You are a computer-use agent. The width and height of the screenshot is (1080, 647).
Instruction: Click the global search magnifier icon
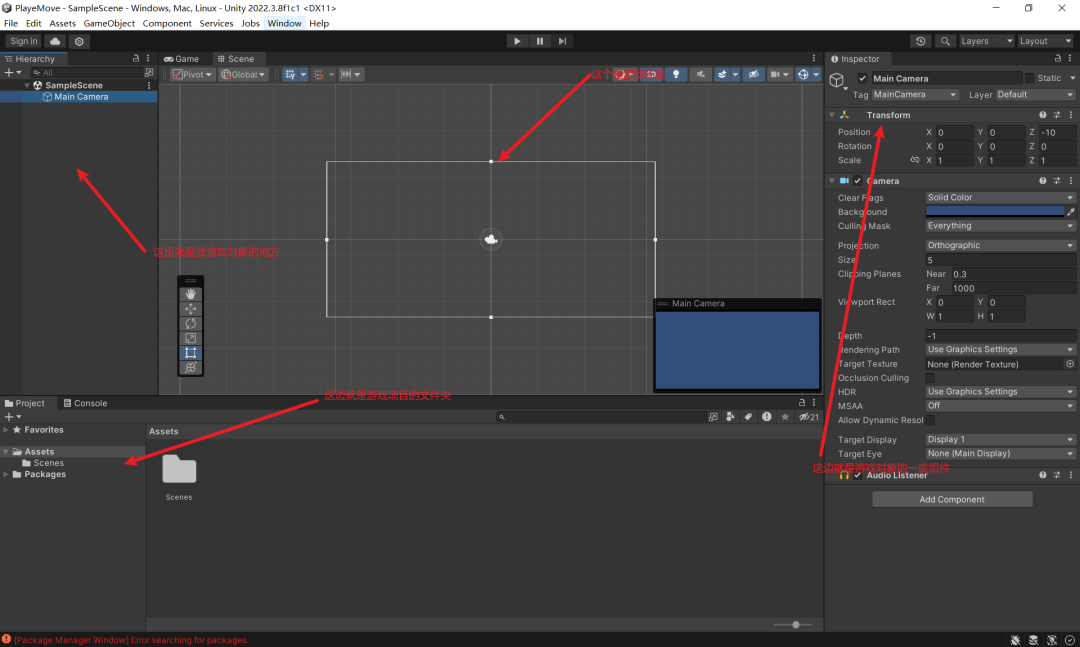click(x=945, y=41)
